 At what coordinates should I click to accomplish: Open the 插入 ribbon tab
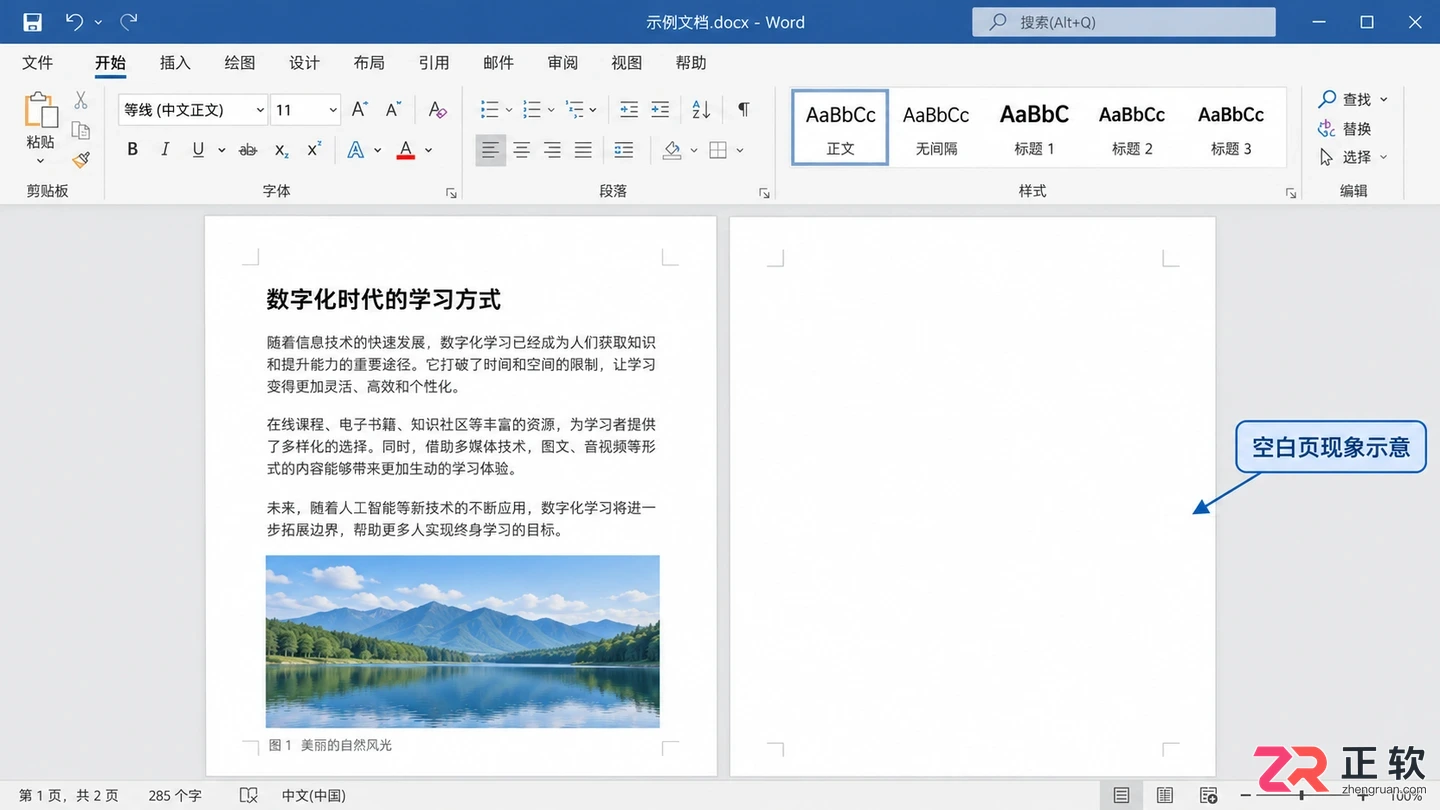(175, 63)
